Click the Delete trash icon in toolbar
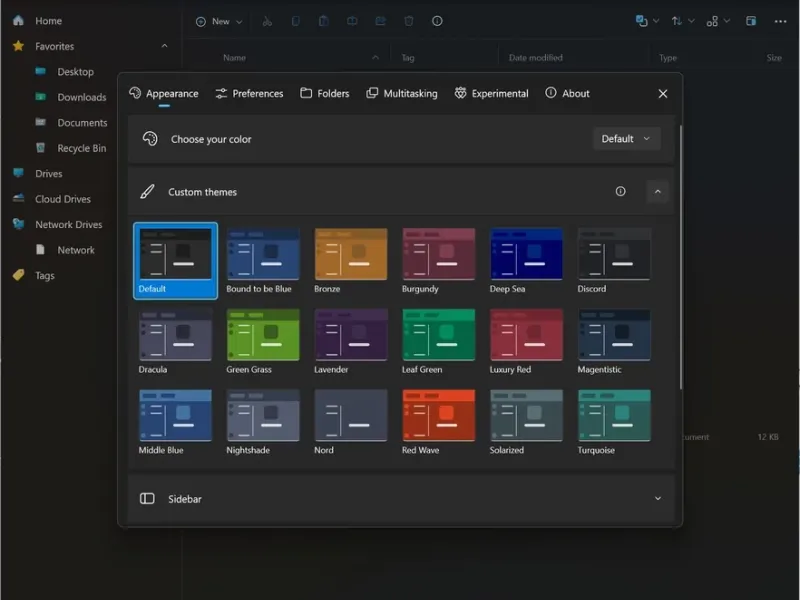The image size is (800, 600). coord(409,21)
